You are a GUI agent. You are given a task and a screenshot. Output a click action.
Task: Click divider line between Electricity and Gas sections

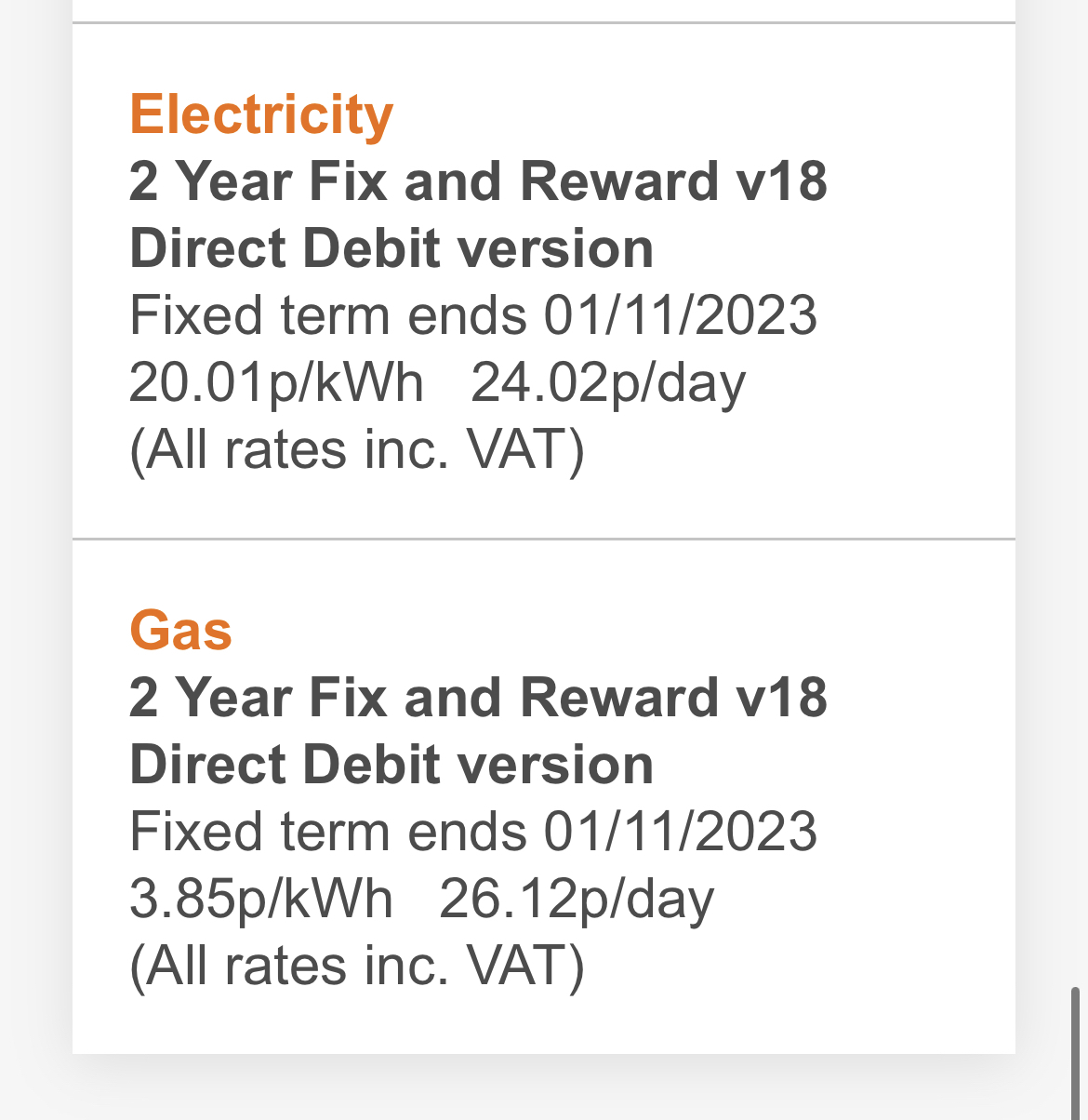pyautogui.click(x=544, y=539)
